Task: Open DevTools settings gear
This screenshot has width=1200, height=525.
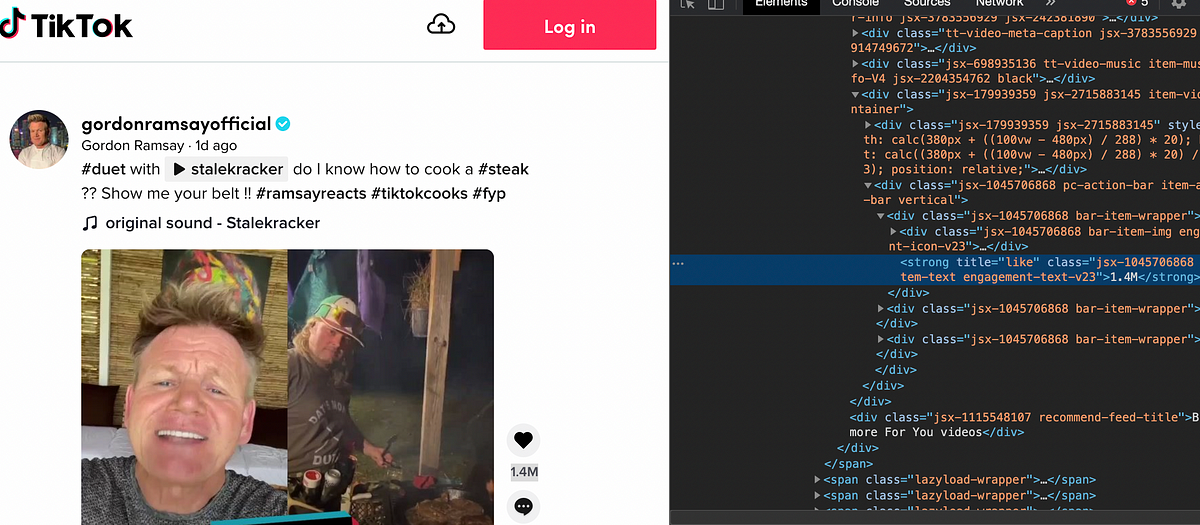Action: tap(1179, 4)
